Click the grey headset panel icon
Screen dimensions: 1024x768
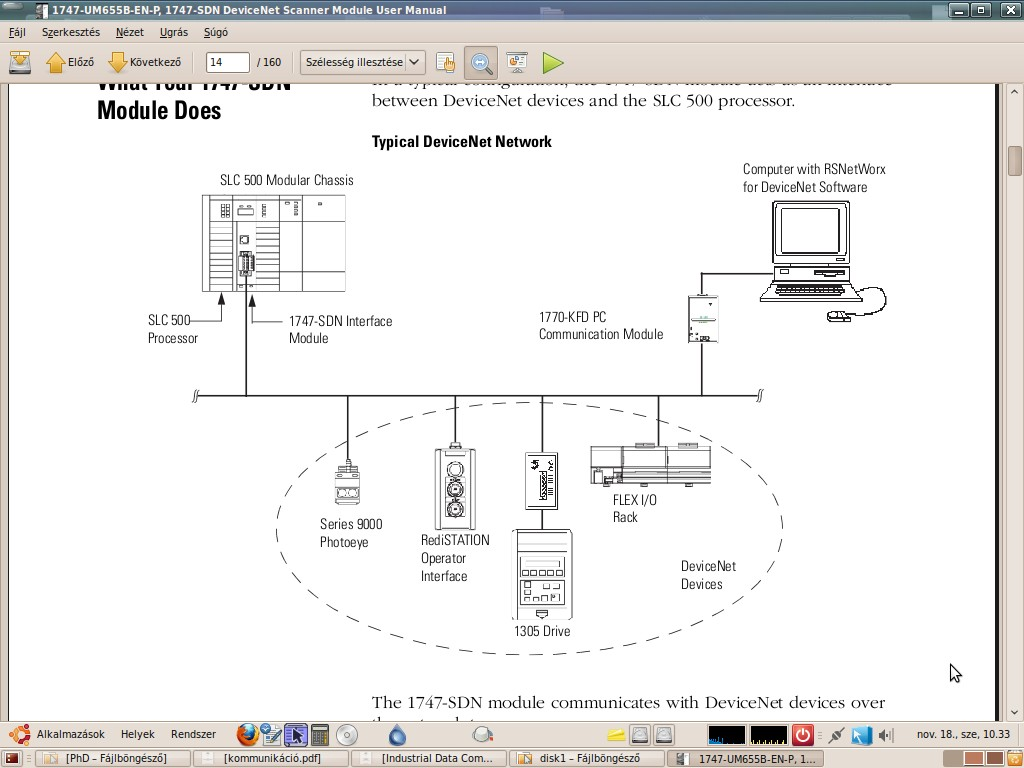coord(482,735)
